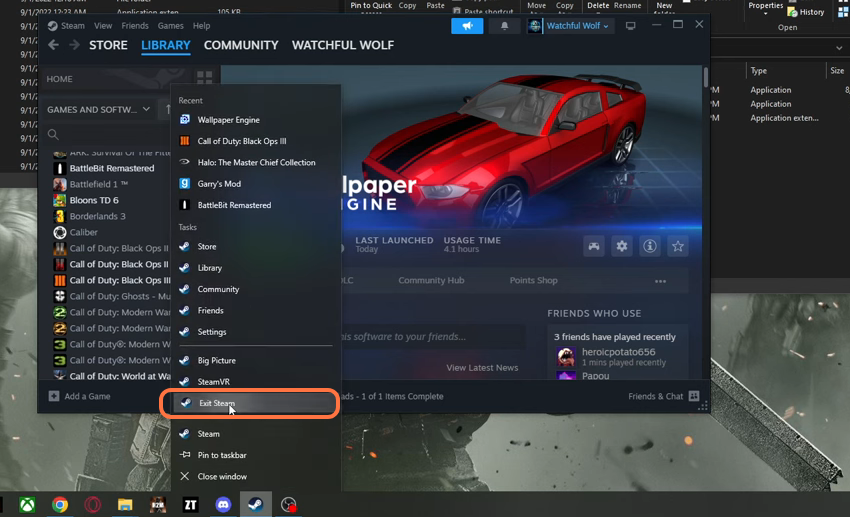Launch SteamVR from the jump list
The image size is (850, 517).
[x=256, y=382]
